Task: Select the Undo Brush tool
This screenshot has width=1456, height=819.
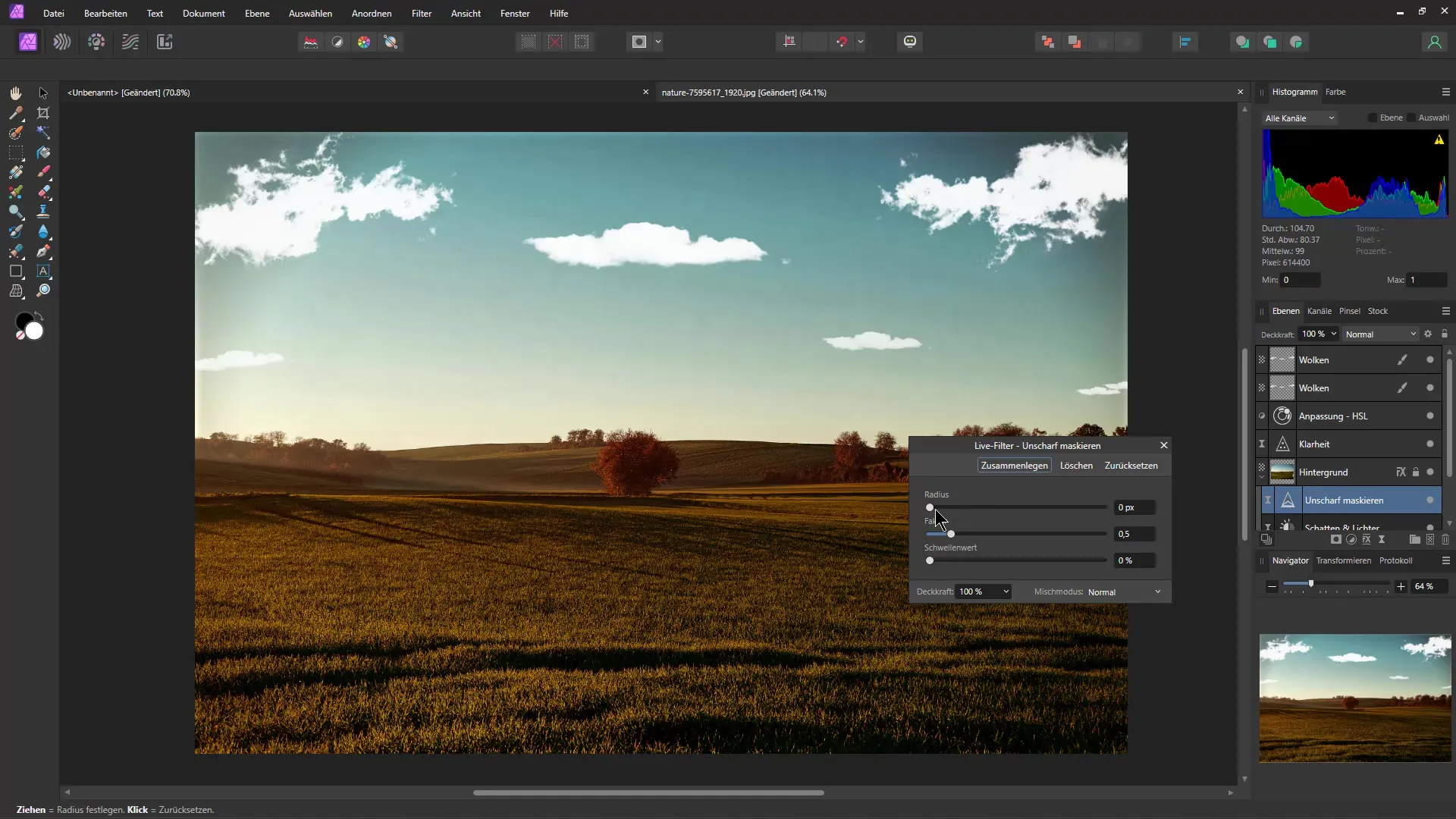Action: click(x=15, y=231)
